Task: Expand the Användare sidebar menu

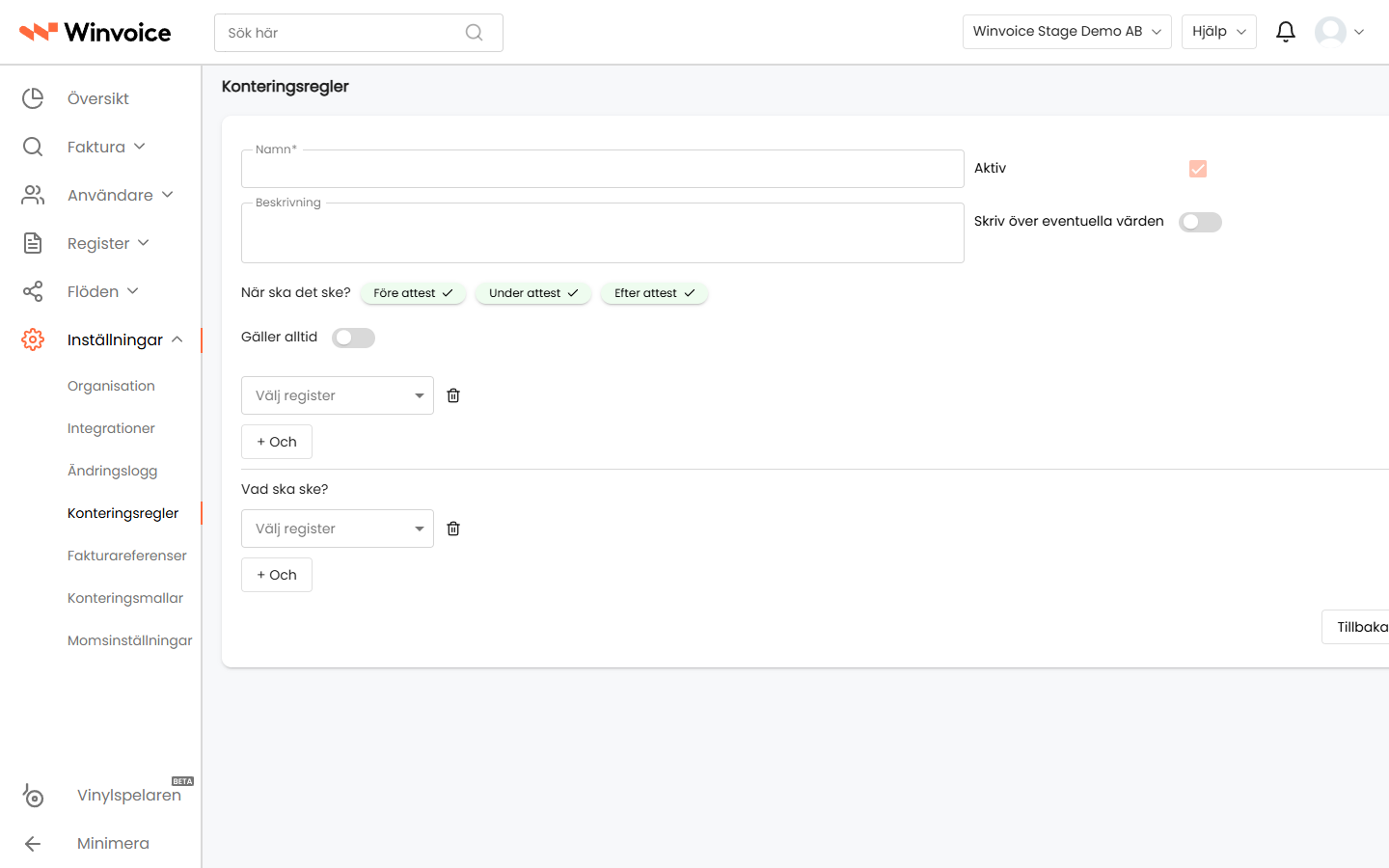Action: click(x=121, y=195)
